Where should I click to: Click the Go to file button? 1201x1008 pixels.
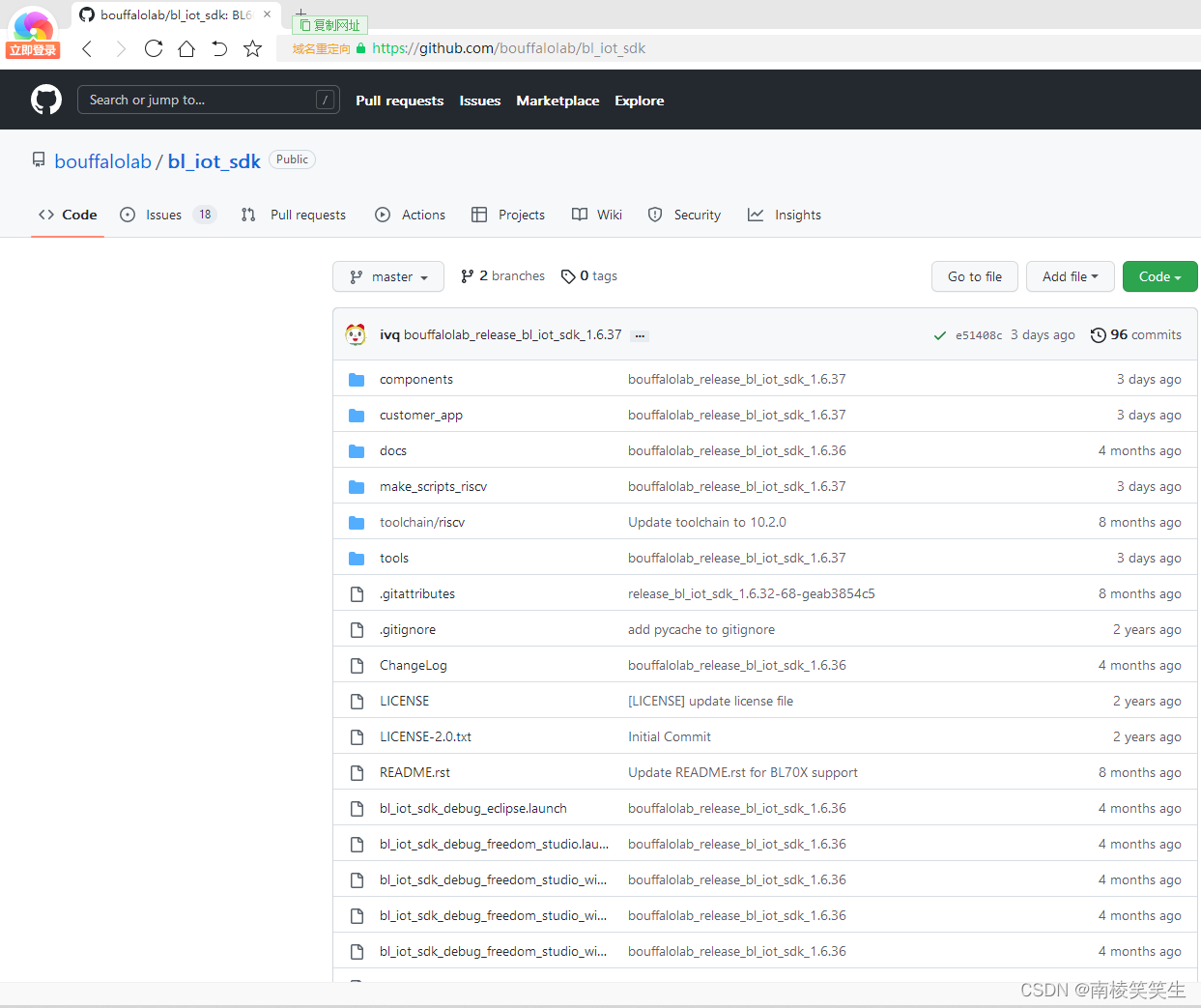point(975,276)
